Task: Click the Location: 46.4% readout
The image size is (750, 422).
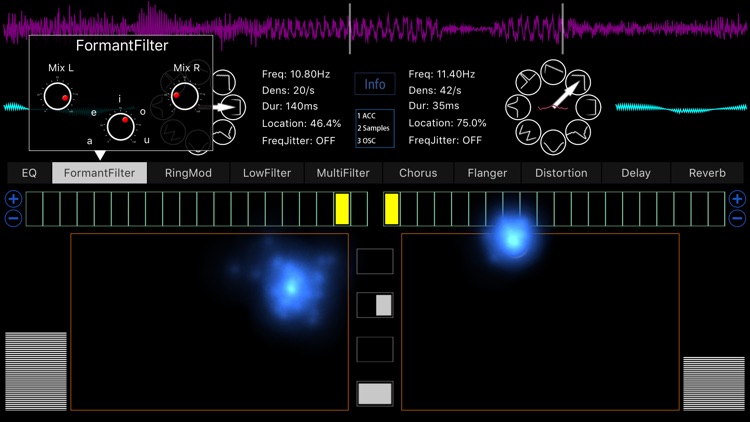Action: (x=301, y=123)
